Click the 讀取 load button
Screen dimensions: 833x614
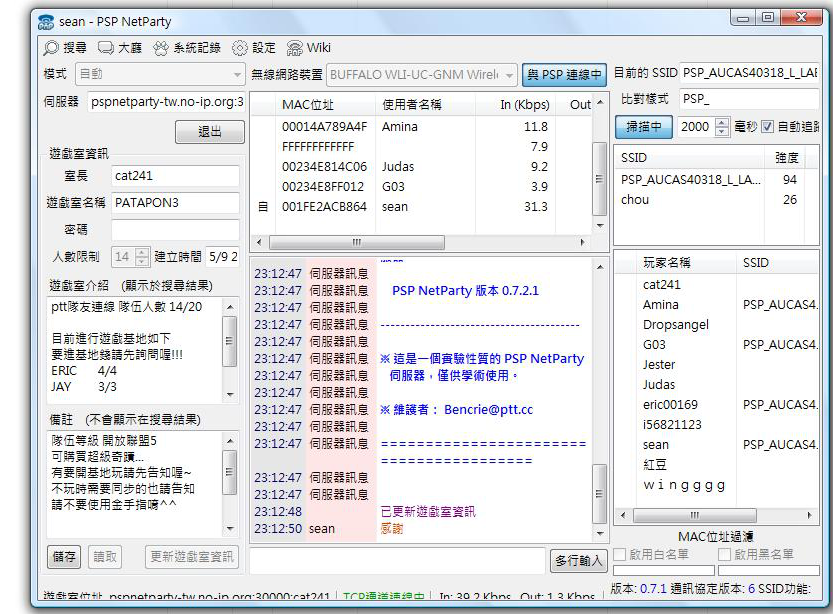[105, 557]
